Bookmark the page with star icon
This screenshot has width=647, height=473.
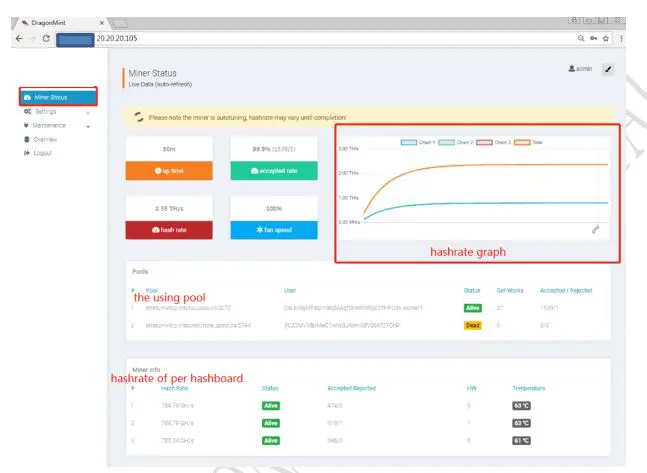click(x=606, y=38)
